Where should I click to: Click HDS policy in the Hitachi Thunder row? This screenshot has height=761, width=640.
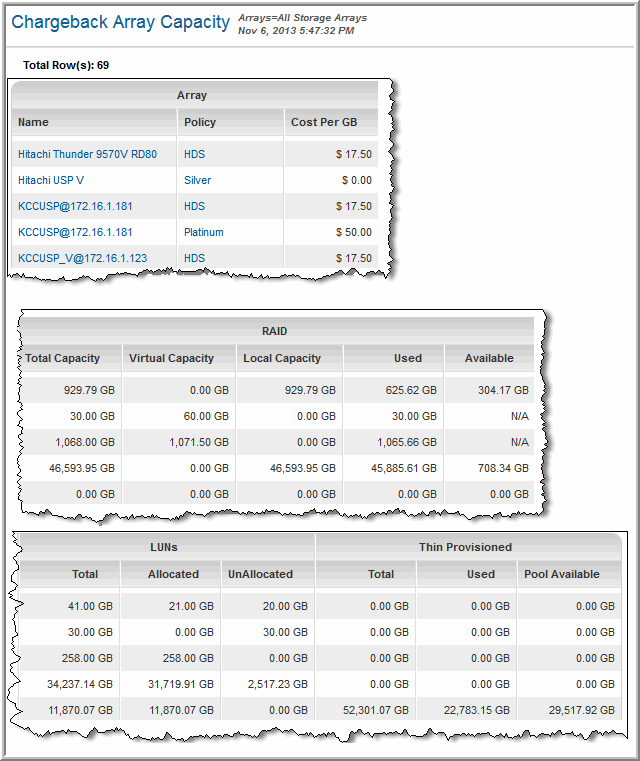[x=194, y=155]
